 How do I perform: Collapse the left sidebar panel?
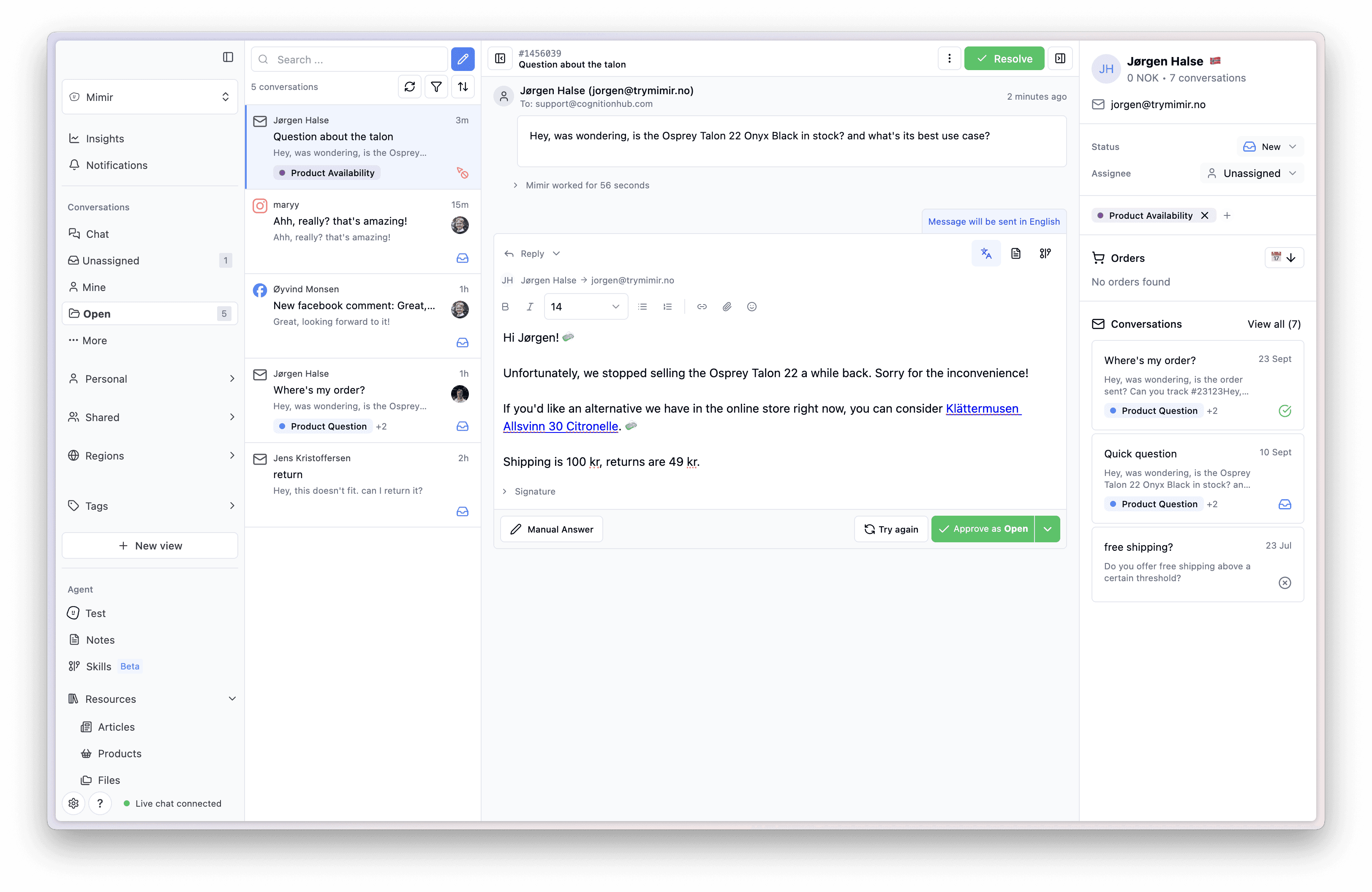(x=228, y=57)
